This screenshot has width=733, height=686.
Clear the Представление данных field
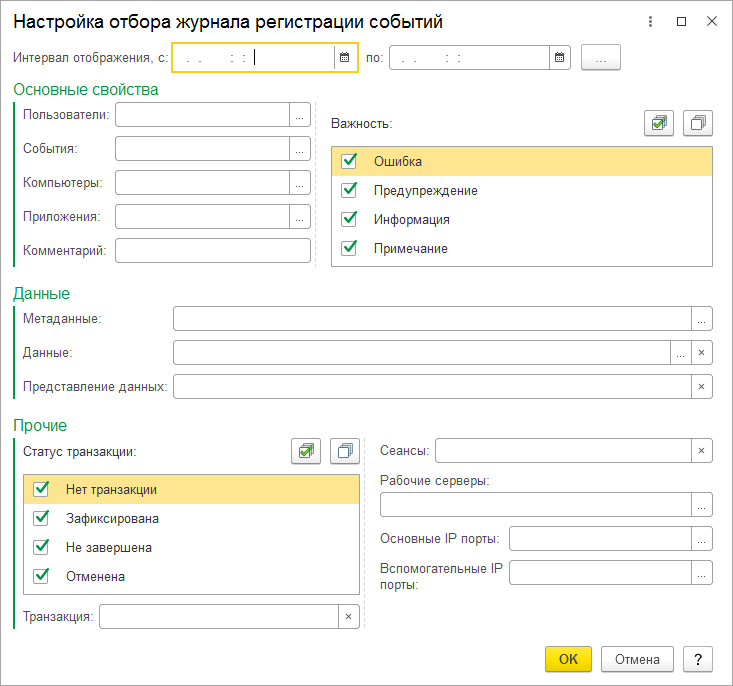(x=701, y=387)
